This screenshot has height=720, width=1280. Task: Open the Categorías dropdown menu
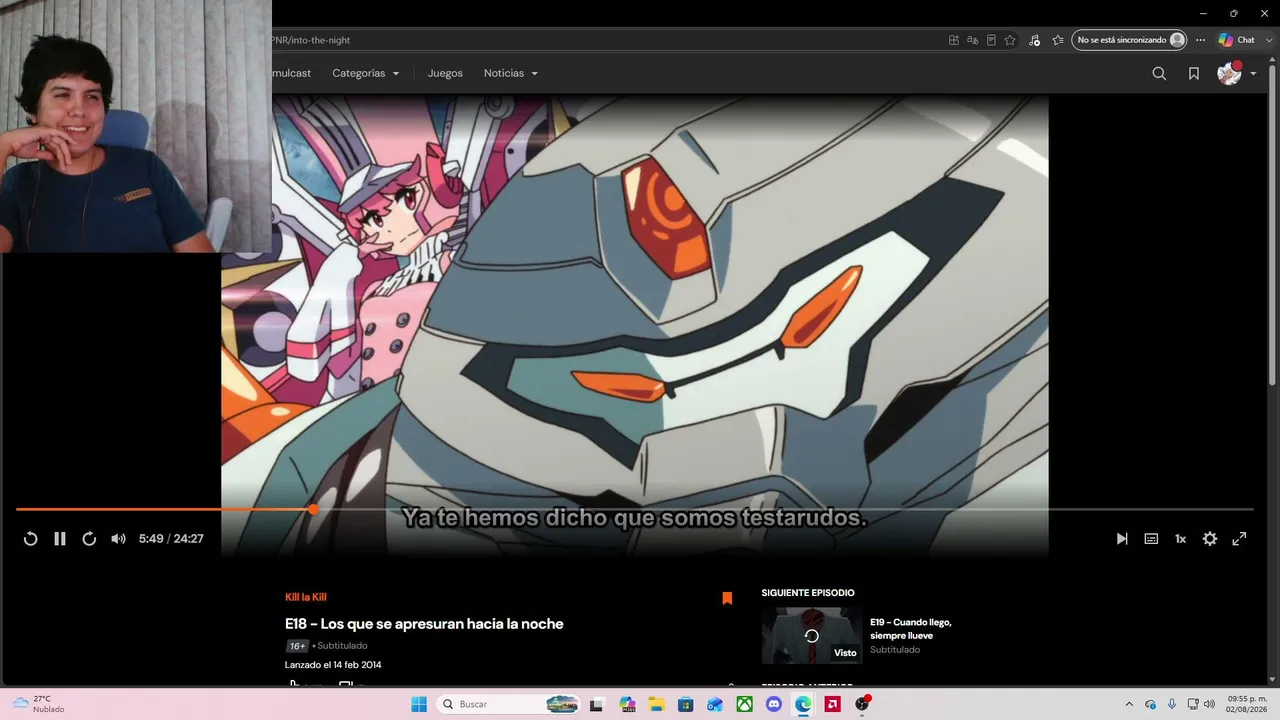tap(366, 73)
